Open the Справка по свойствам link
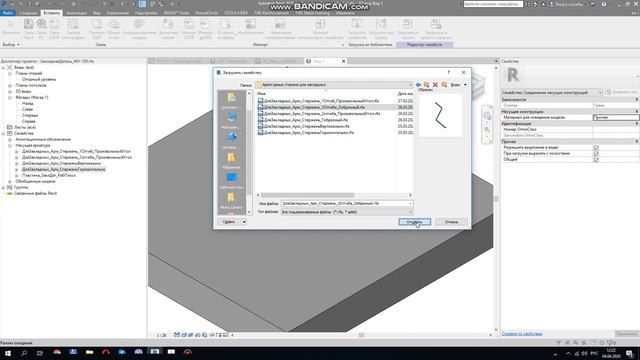Image resolution: width=640 pixels, height=360 pixels. pos(522,333)
